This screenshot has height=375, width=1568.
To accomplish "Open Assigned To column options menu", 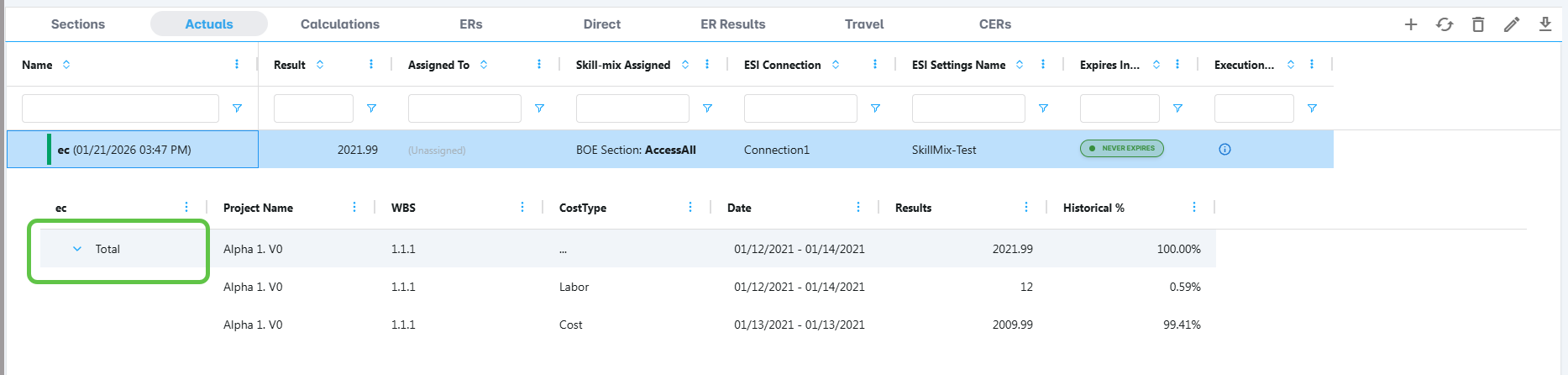I will 539,65.
